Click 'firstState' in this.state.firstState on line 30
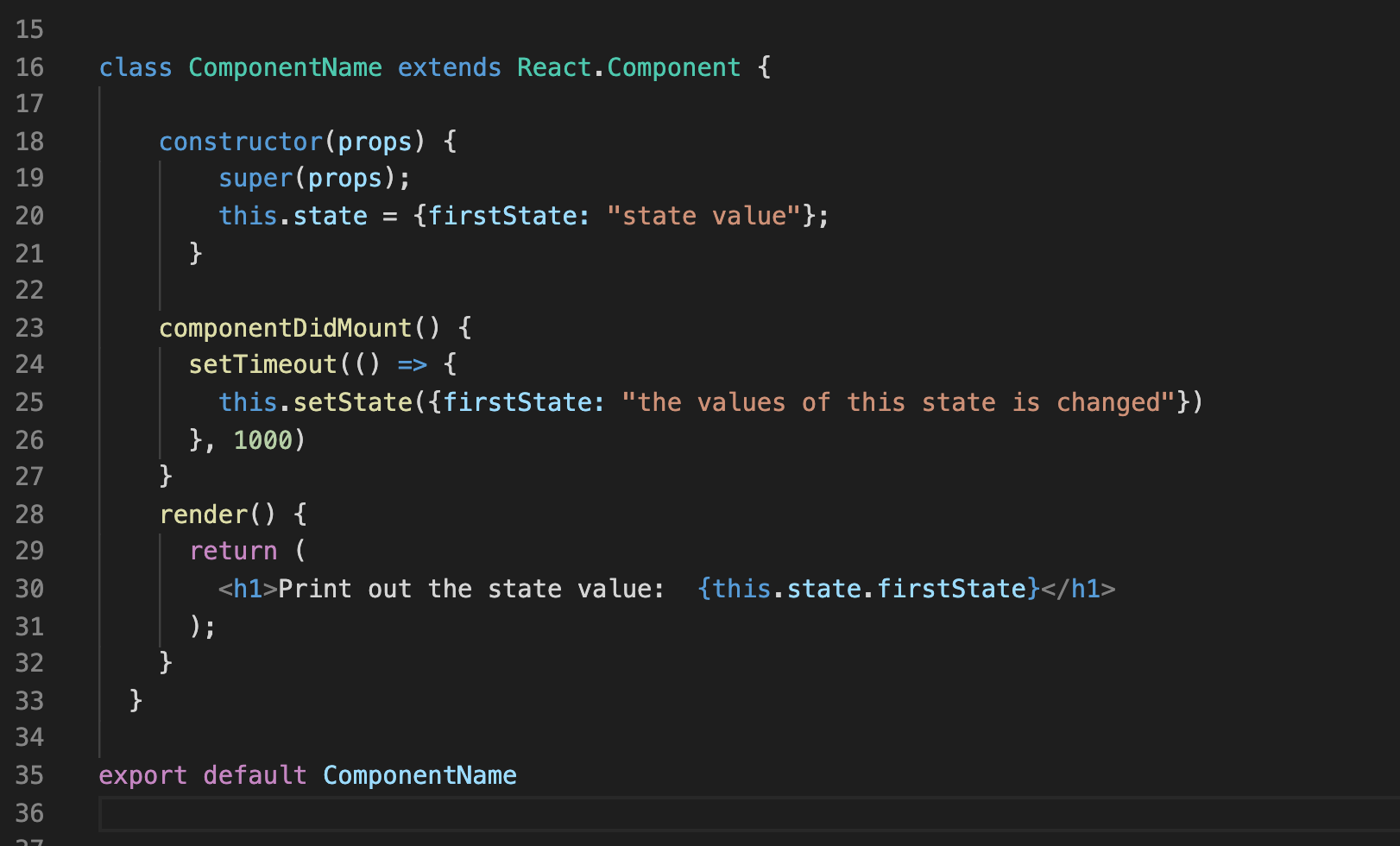The width and height of the screenshot is (1400, 846). 951,589
